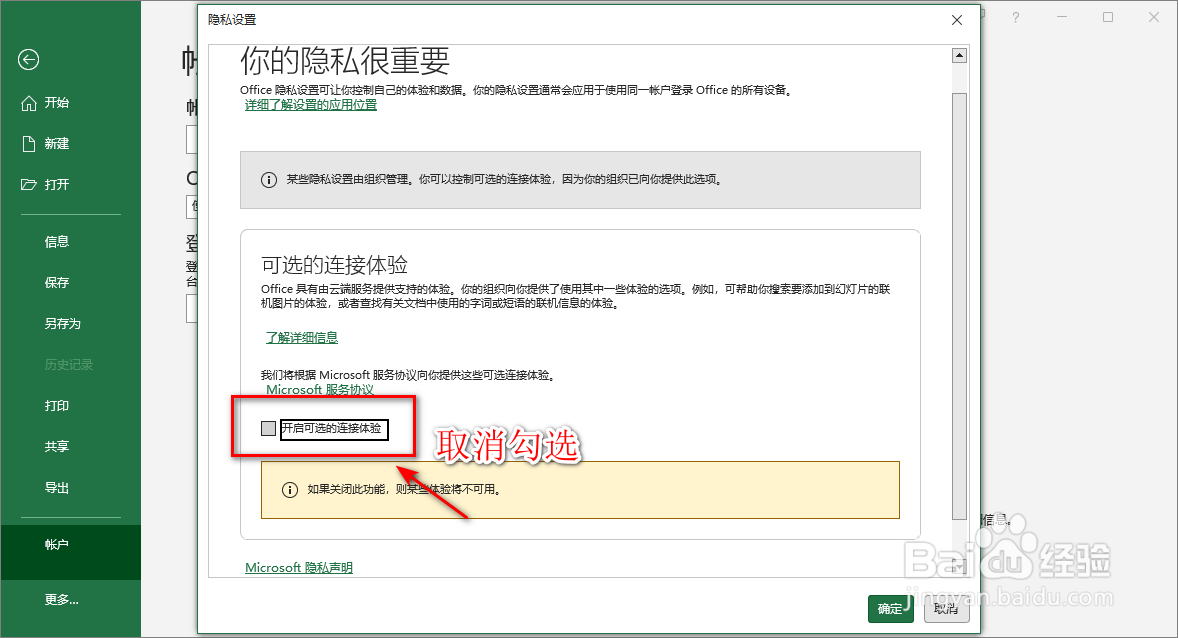Image resolution: width=1178 pixels, height=638 pixels.
Task: Open 详细了解设置的应用位置 link
Action: [311, 104]
